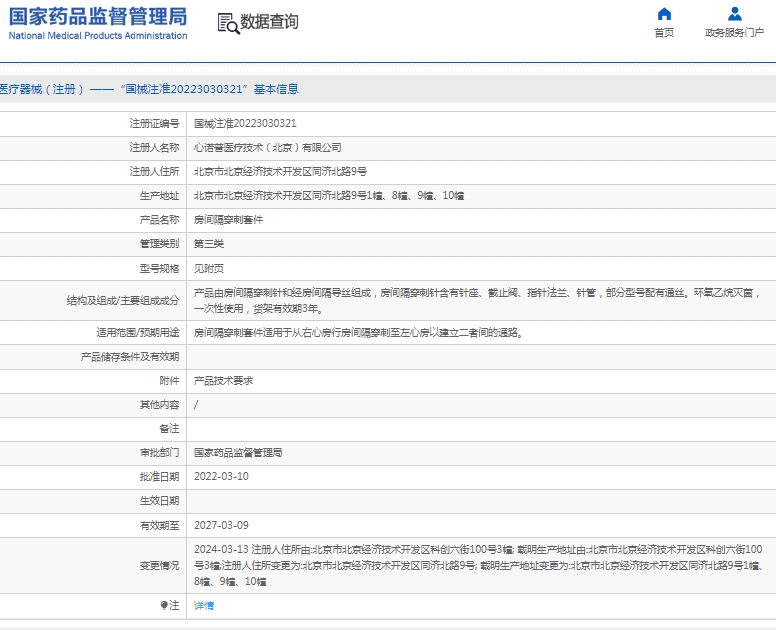Select registration number 国械注准20223030321 value
The width and height of the screenshot is (776, 630).
tap(245, 123)
